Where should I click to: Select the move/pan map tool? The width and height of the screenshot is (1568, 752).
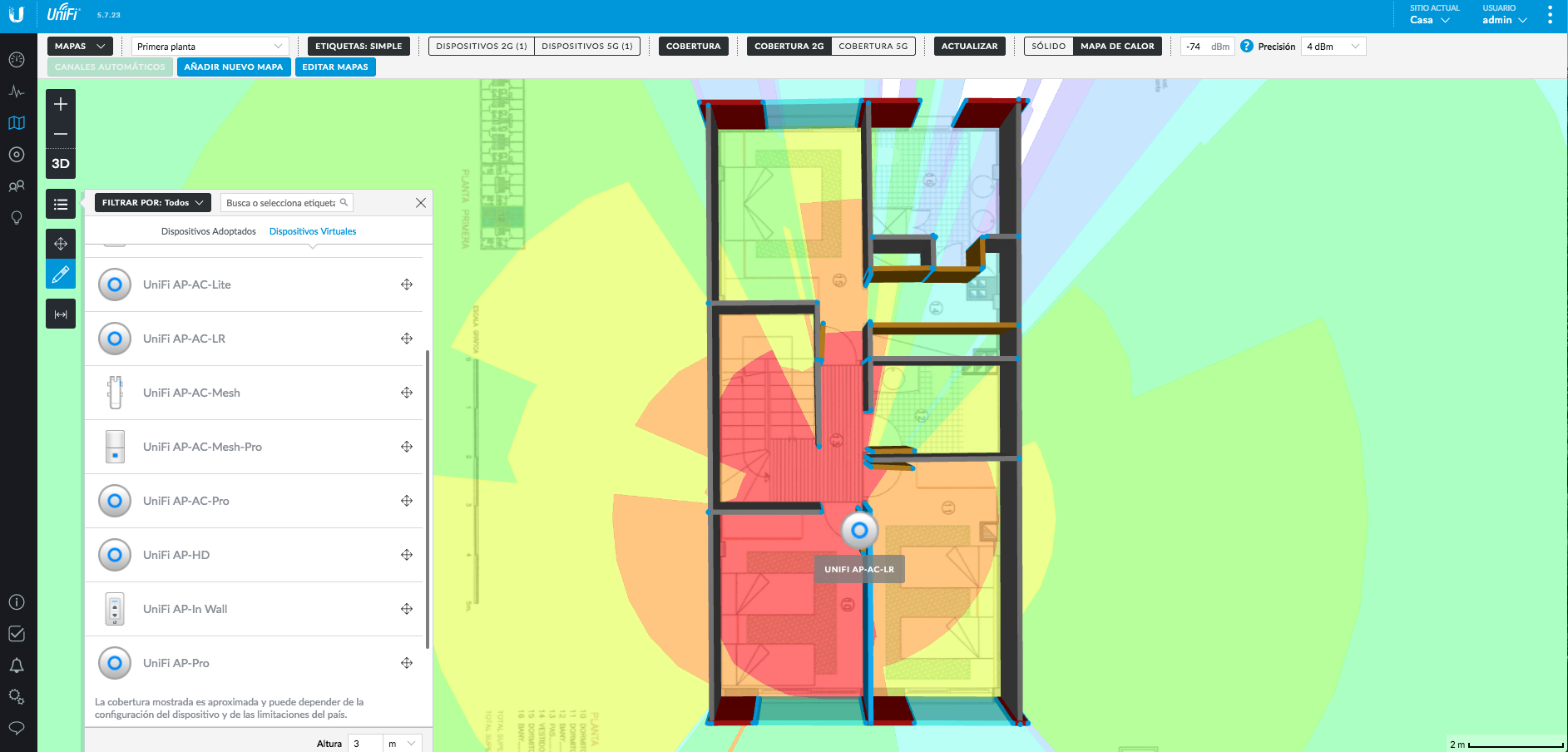click(x=61, y=244)
